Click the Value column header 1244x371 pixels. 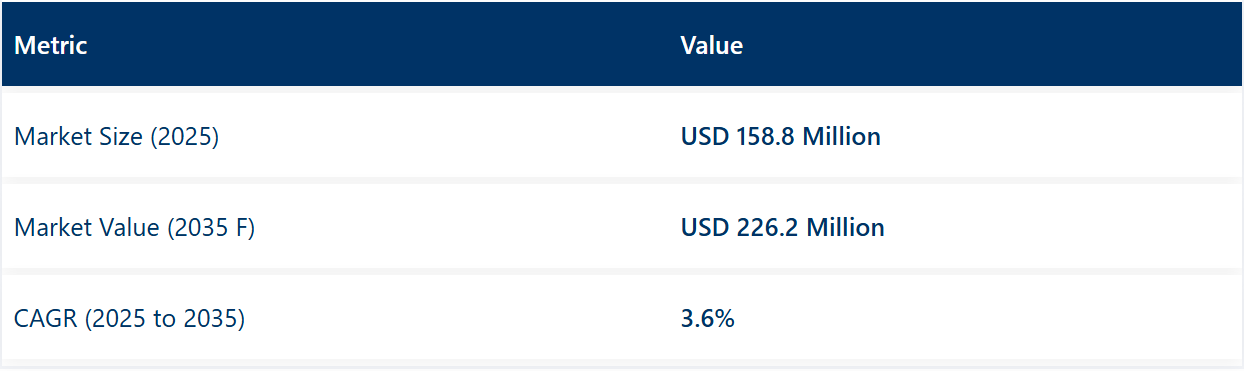coord(712,45)
